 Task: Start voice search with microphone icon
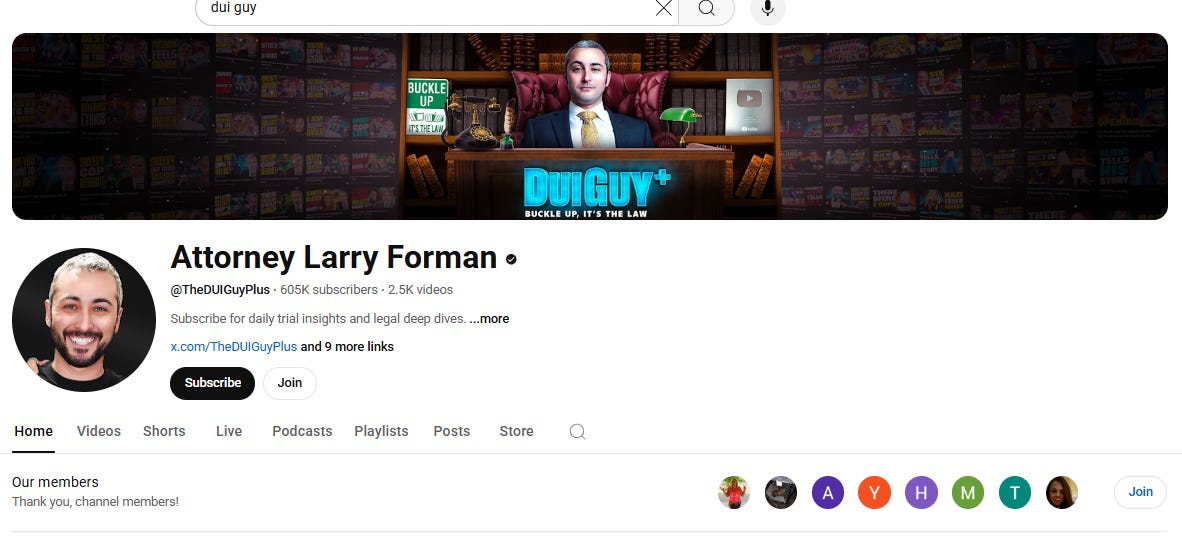[768, 8]
